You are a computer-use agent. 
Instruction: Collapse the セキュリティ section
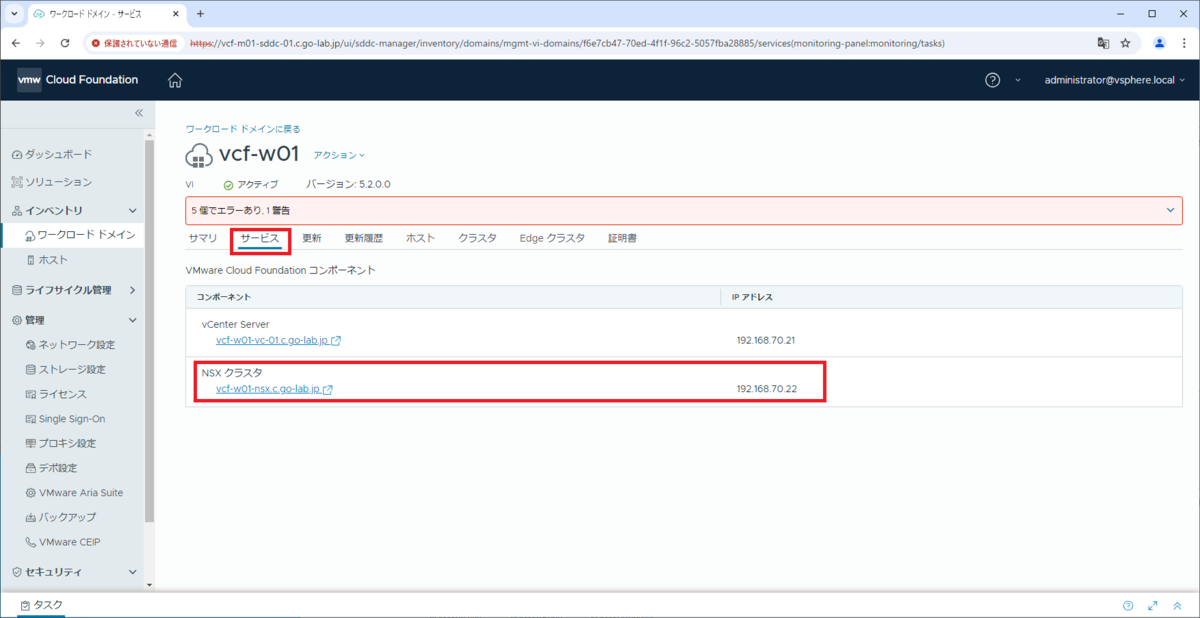click(133, 572)
